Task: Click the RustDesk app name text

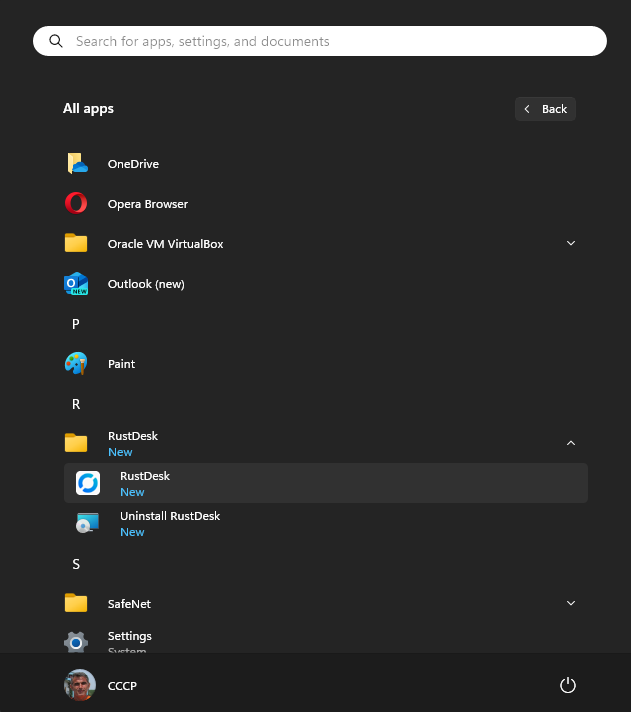Action: 145,476
